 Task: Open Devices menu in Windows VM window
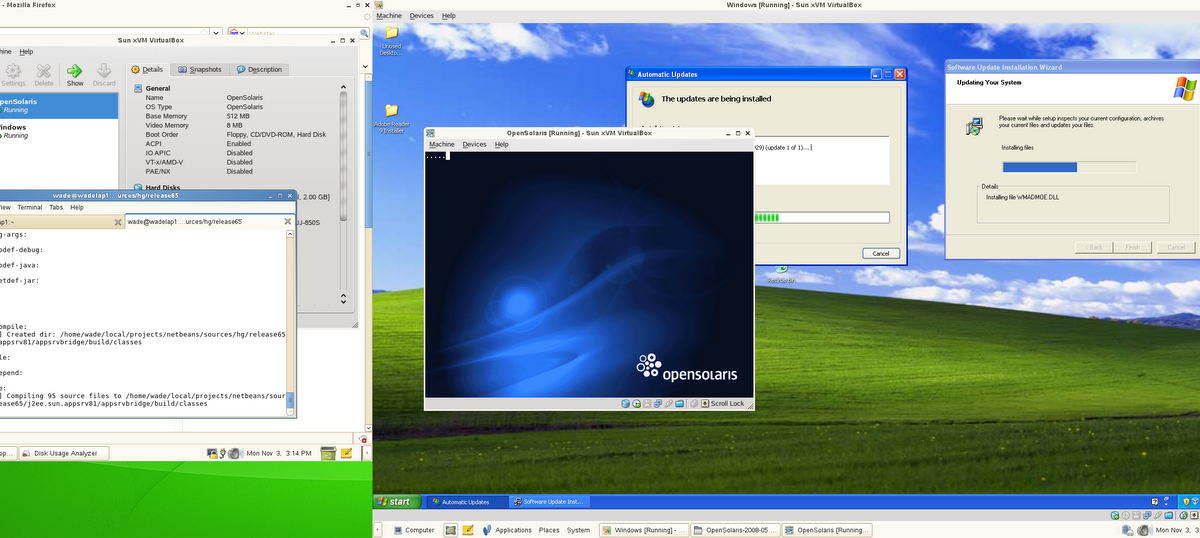tap(422, 16)
